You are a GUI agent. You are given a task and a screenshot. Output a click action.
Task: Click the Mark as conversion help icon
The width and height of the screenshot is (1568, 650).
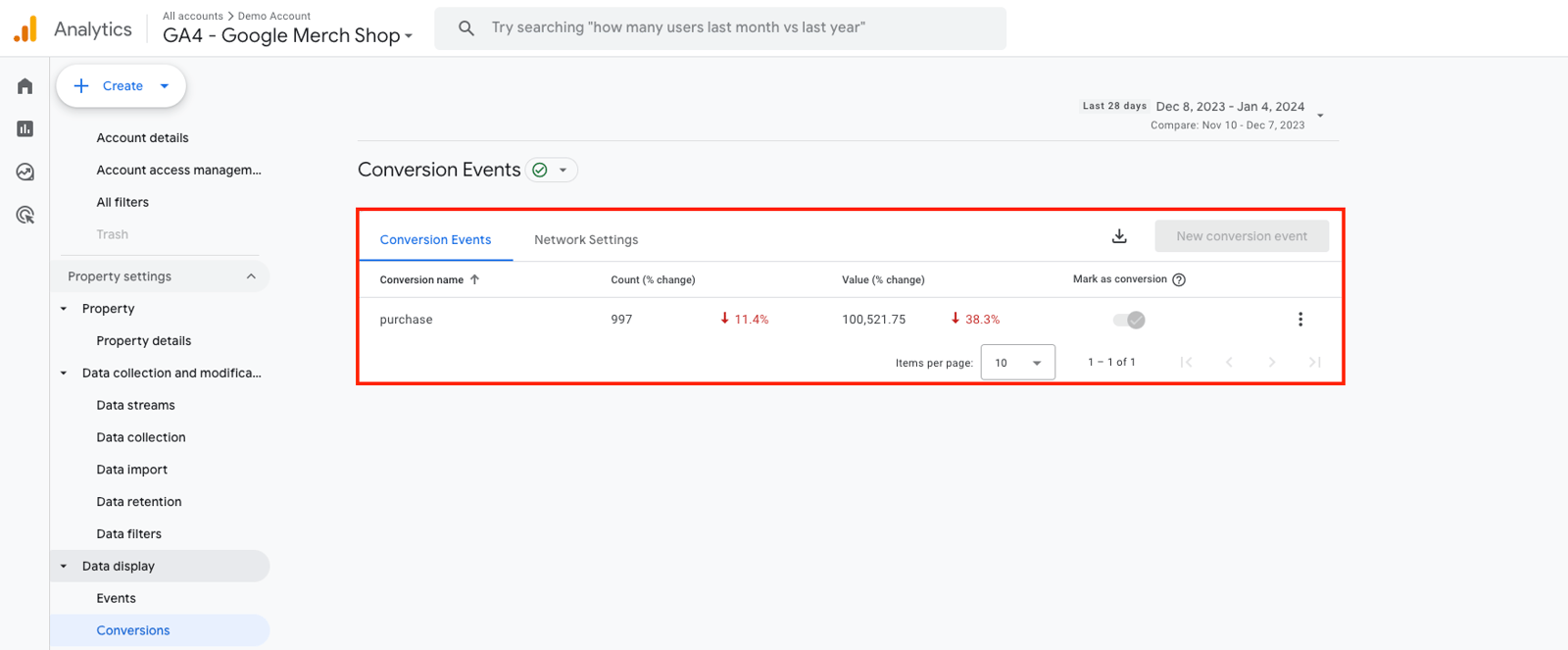click(x=1179, y=279)
